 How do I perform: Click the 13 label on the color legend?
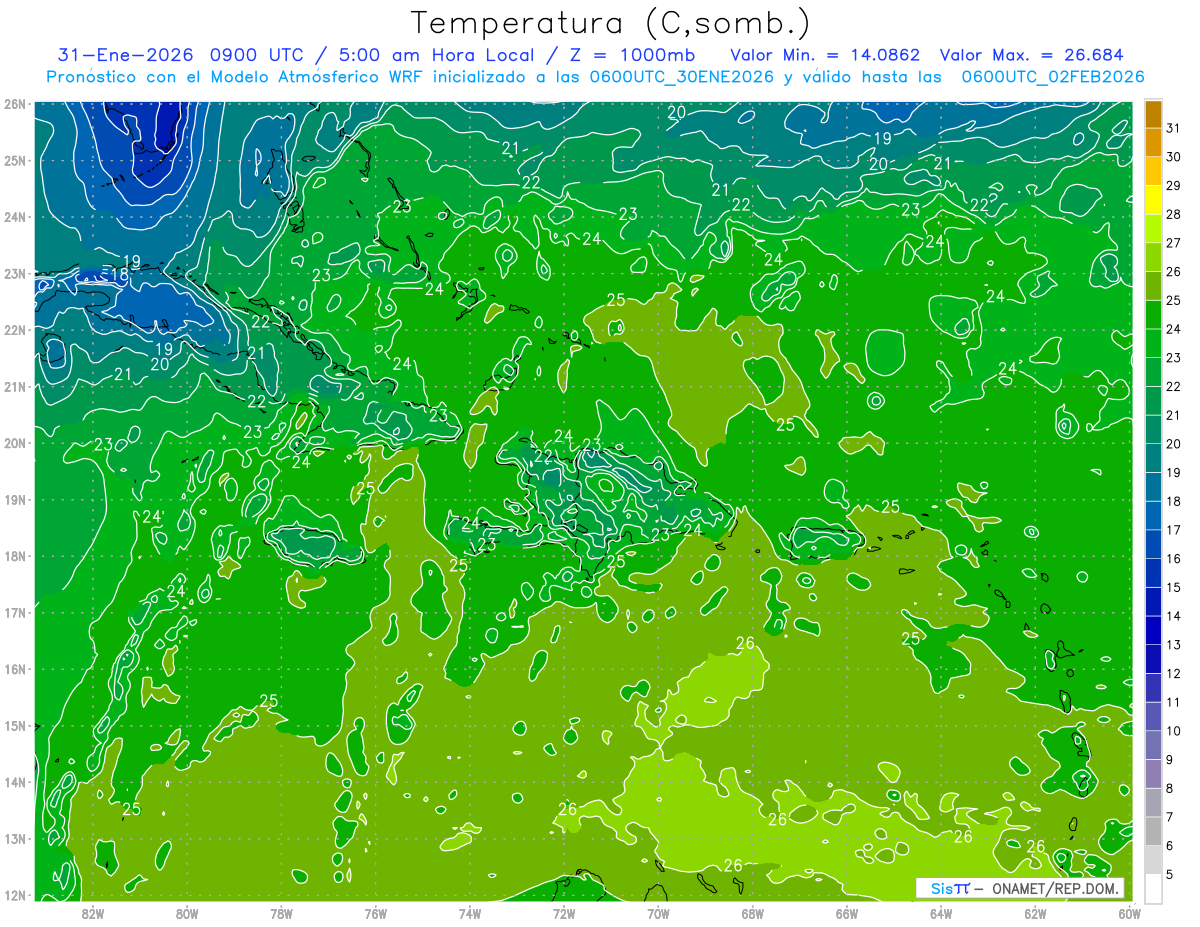(x=1174, y=645)
